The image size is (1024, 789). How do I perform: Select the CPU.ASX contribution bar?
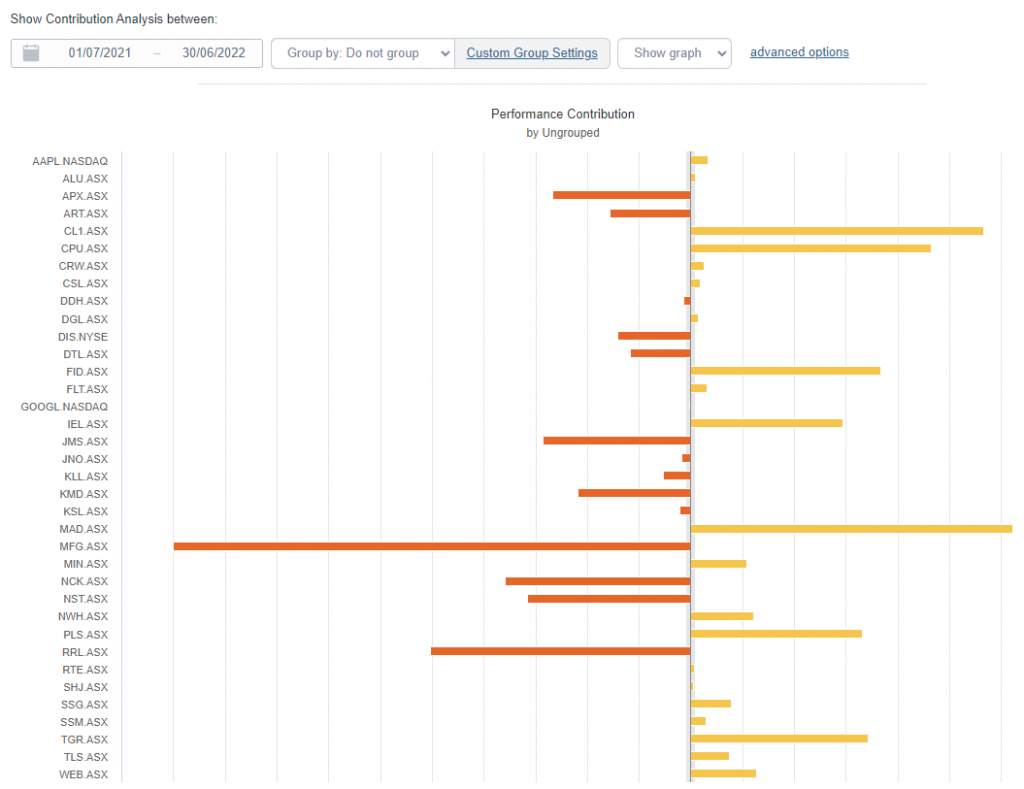810,248
